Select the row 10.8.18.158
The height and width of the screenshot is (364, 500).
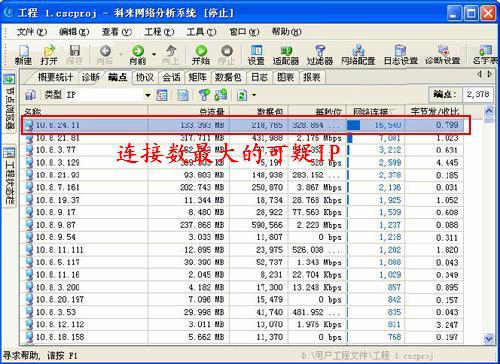[242, 337]
